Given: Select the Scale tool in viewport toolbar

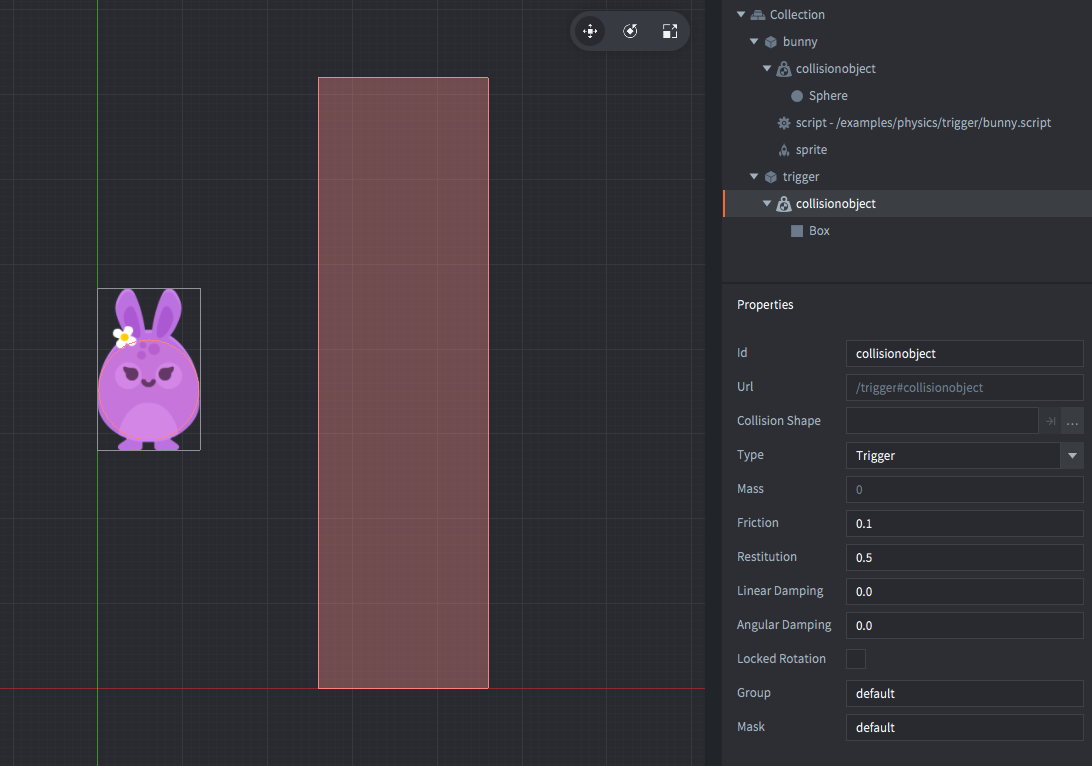Looking at the screenshot, I should 670,31.
